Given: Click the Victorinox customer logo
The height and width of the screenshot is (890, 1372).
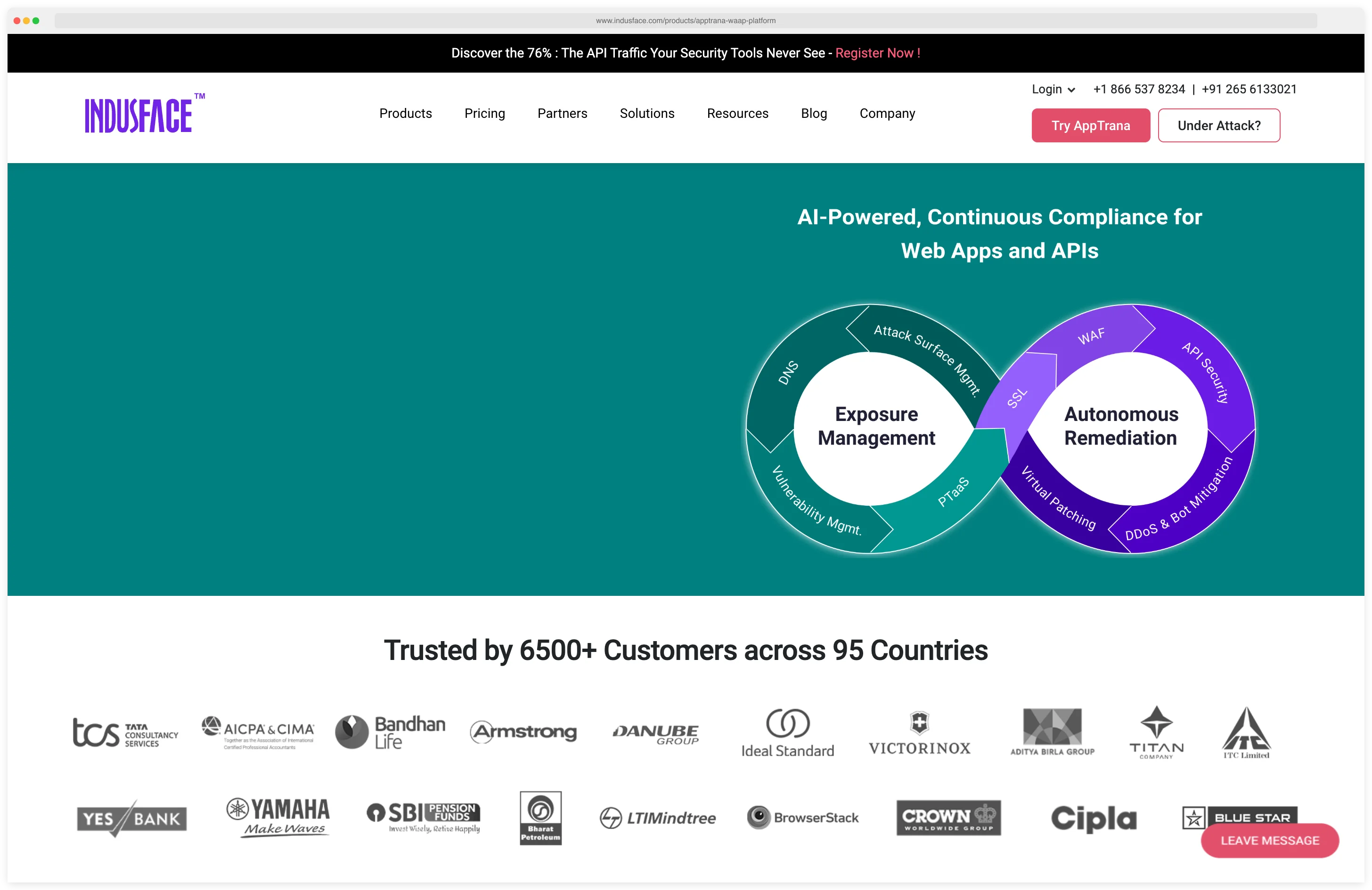Looking at the screenshot, I should [920, 733].
